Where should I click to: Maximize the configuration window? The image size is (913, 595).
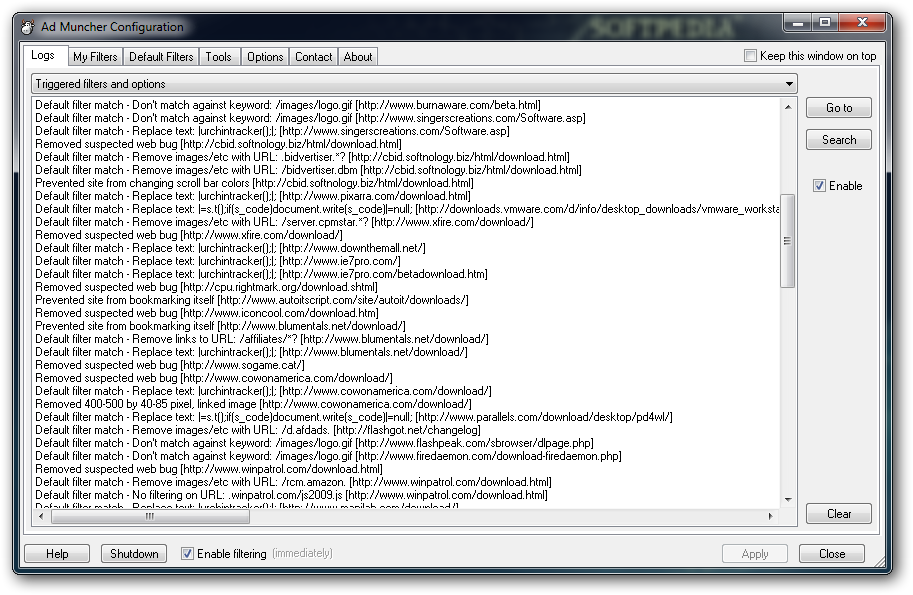point(825,21)
